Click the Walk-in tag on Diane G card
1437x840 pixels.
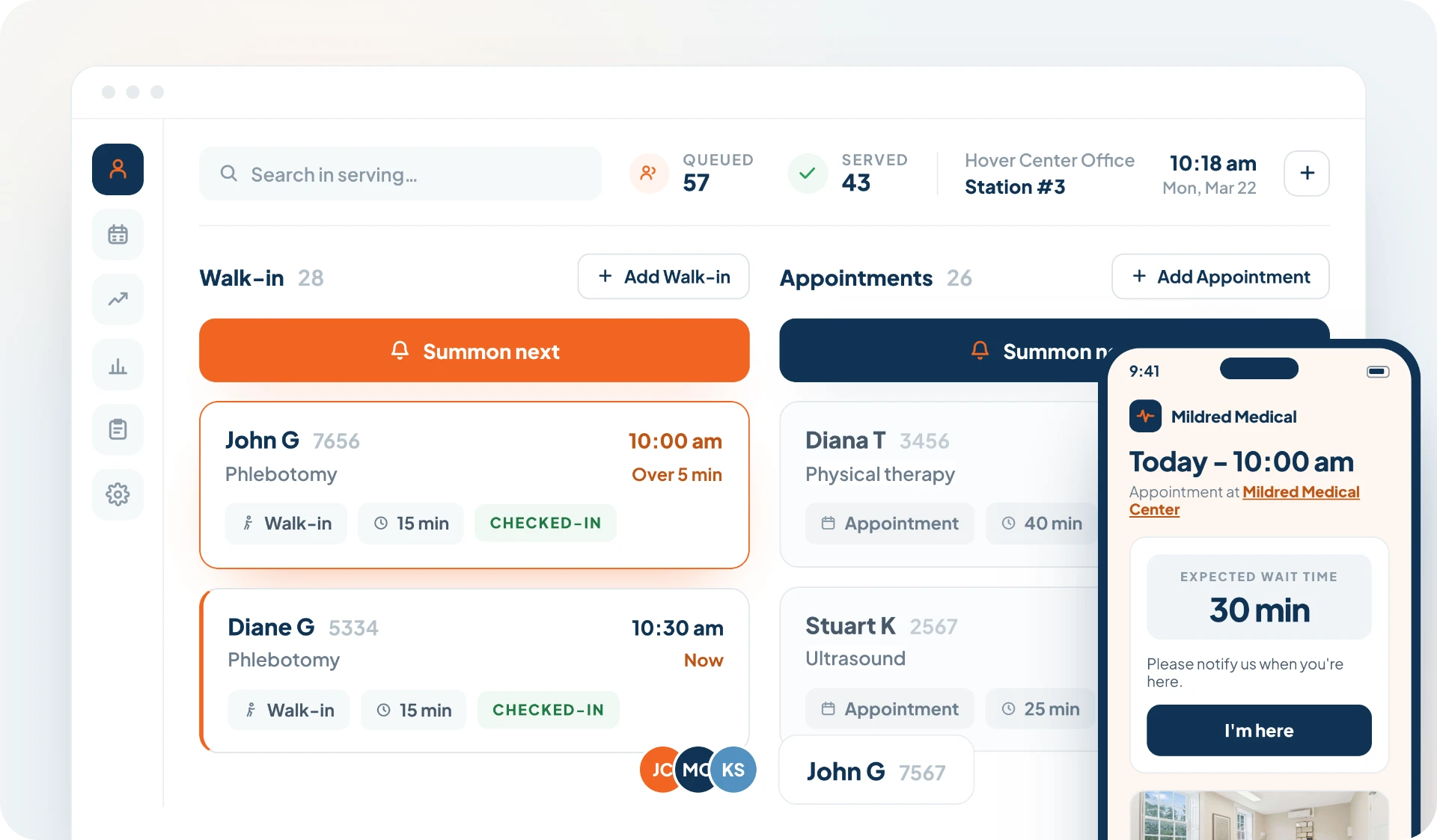[288, 710]
